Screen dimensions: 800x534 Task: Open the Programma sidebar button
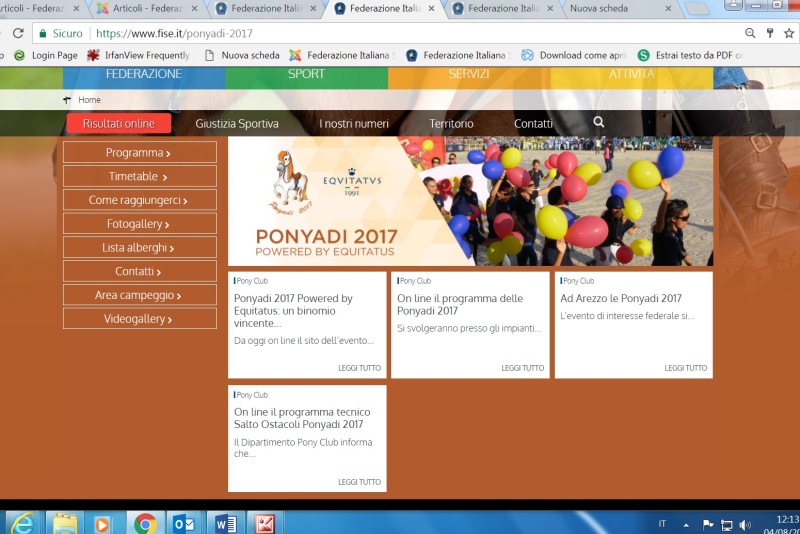coord(140,152)
